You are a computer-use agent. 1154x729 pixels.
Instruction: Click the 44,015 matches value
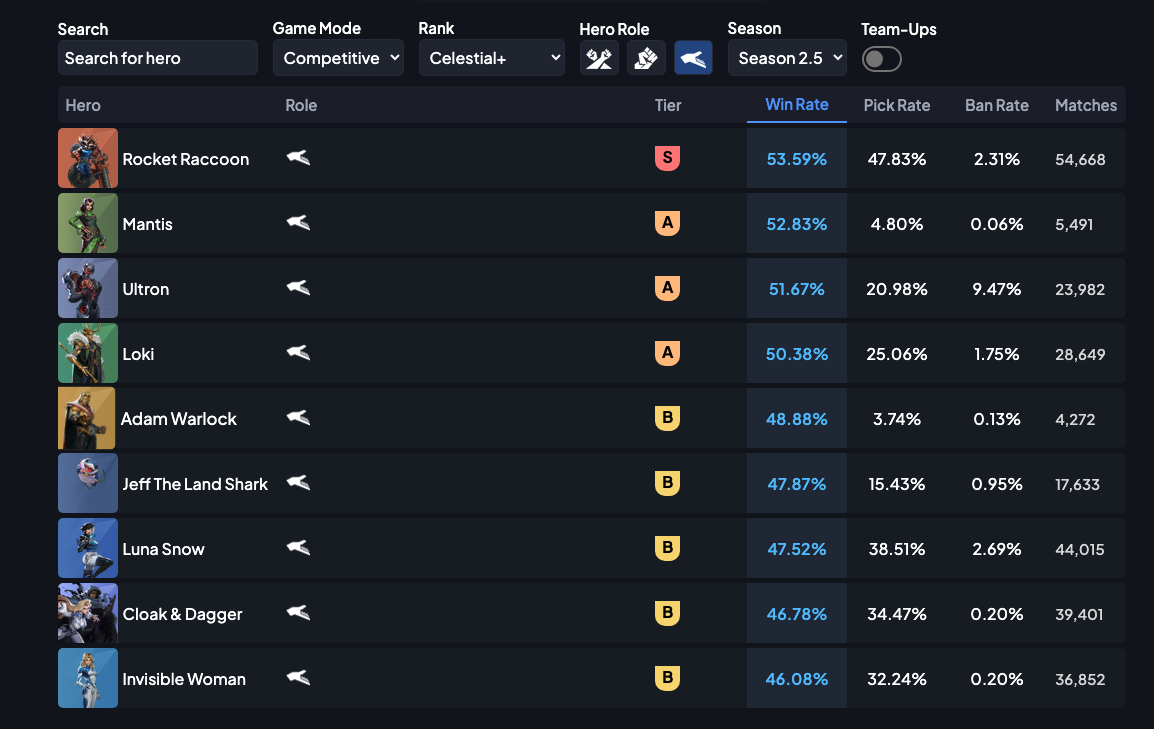click(1080, 550)
